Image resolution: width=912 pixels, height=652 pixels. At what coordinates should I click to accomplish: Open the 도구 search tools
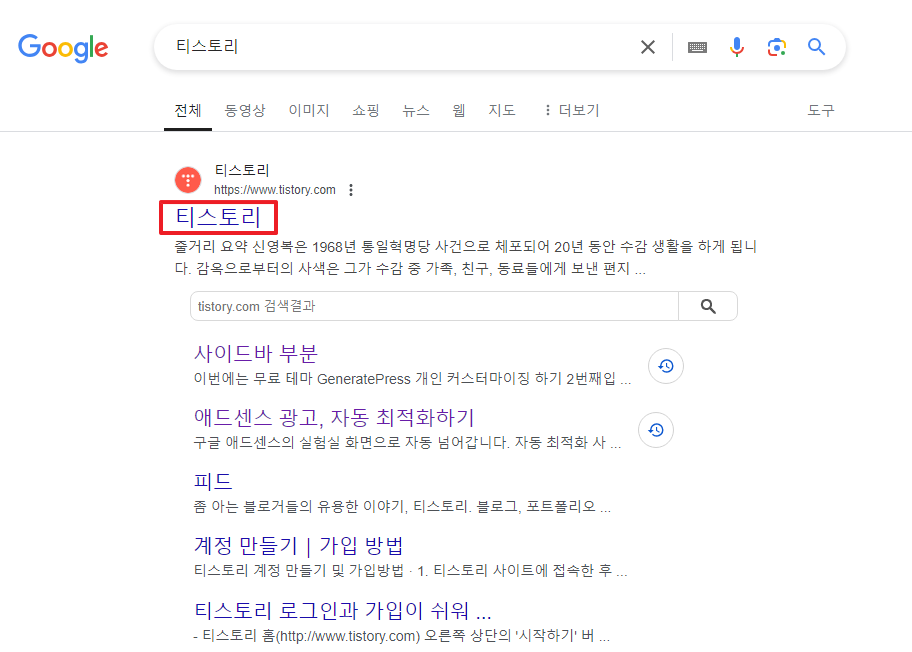821,110
